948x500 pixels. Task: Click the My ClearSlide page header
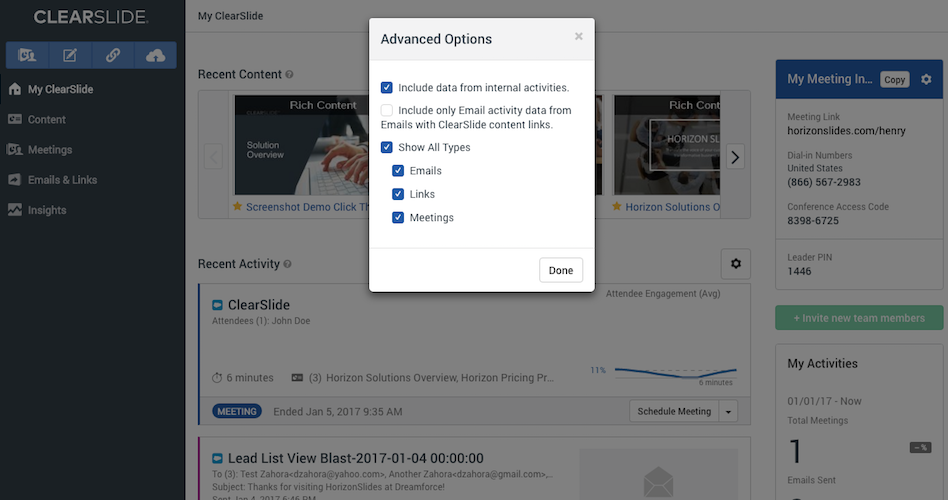[x=230, y=16]
